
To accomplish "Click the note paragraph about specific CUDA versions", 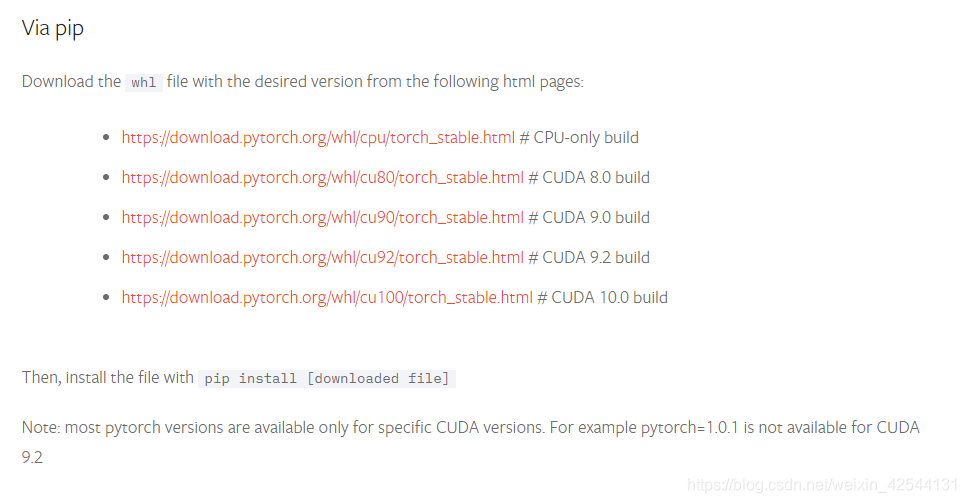I will (x=471, y=442).
